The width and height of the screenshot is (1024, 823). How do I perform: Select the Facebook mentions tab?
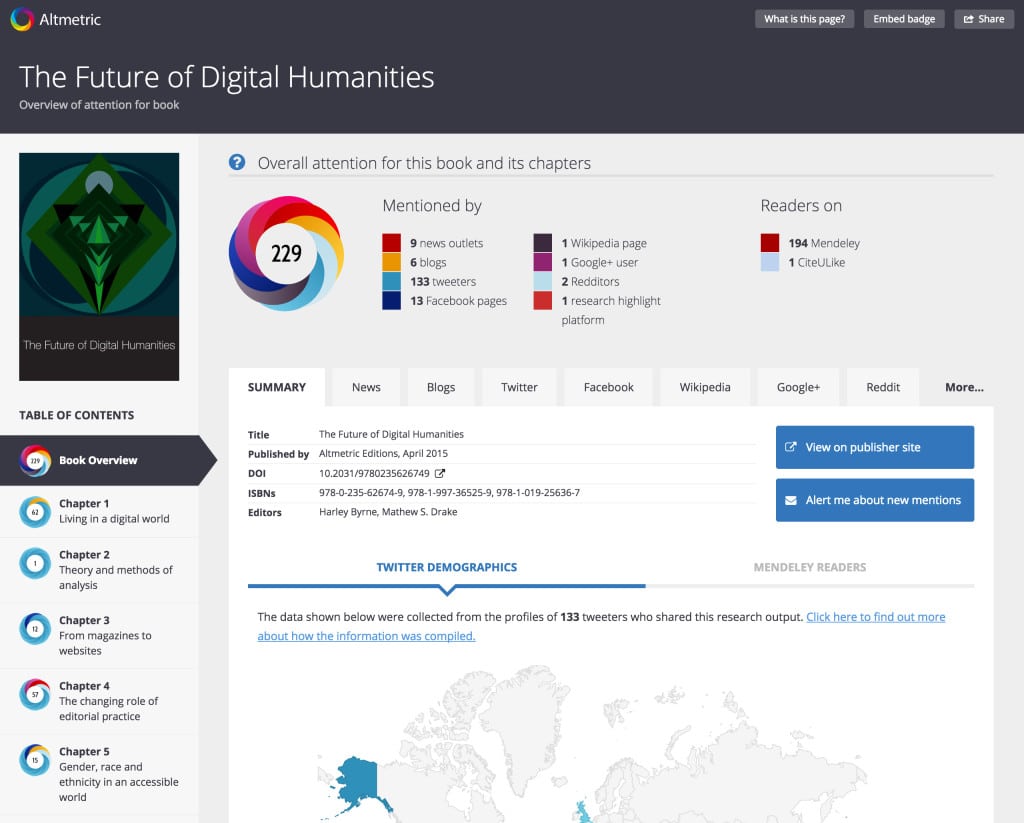(x=608, y=387)
